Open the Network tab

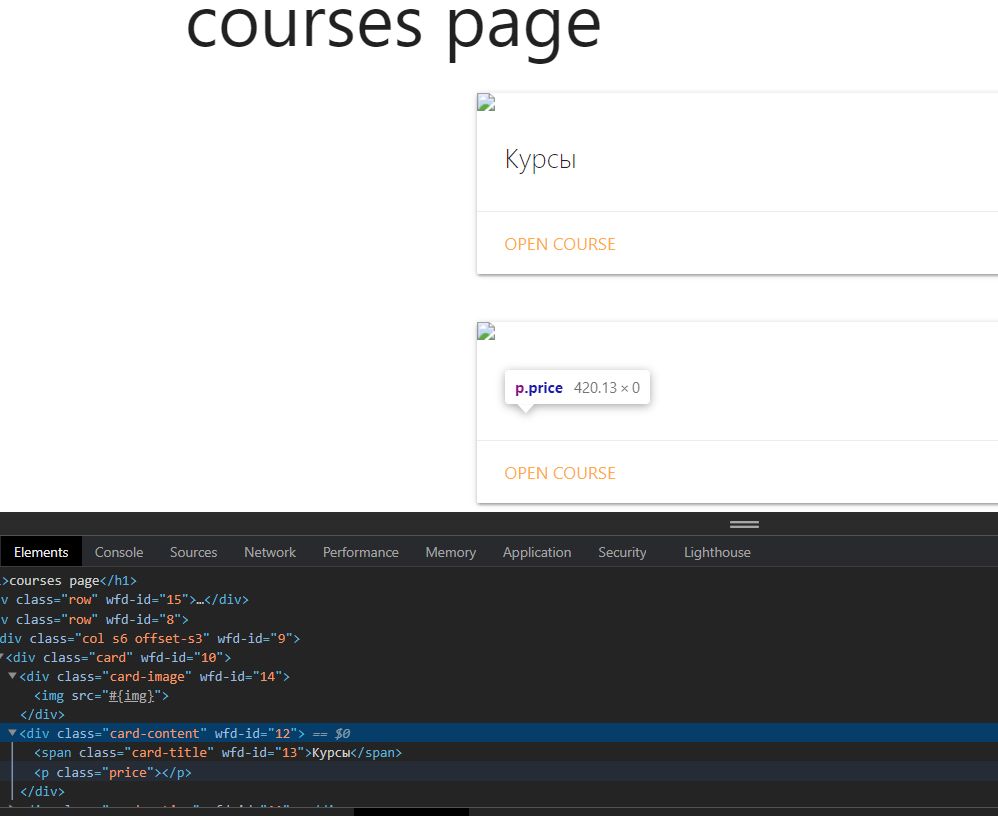270,552
